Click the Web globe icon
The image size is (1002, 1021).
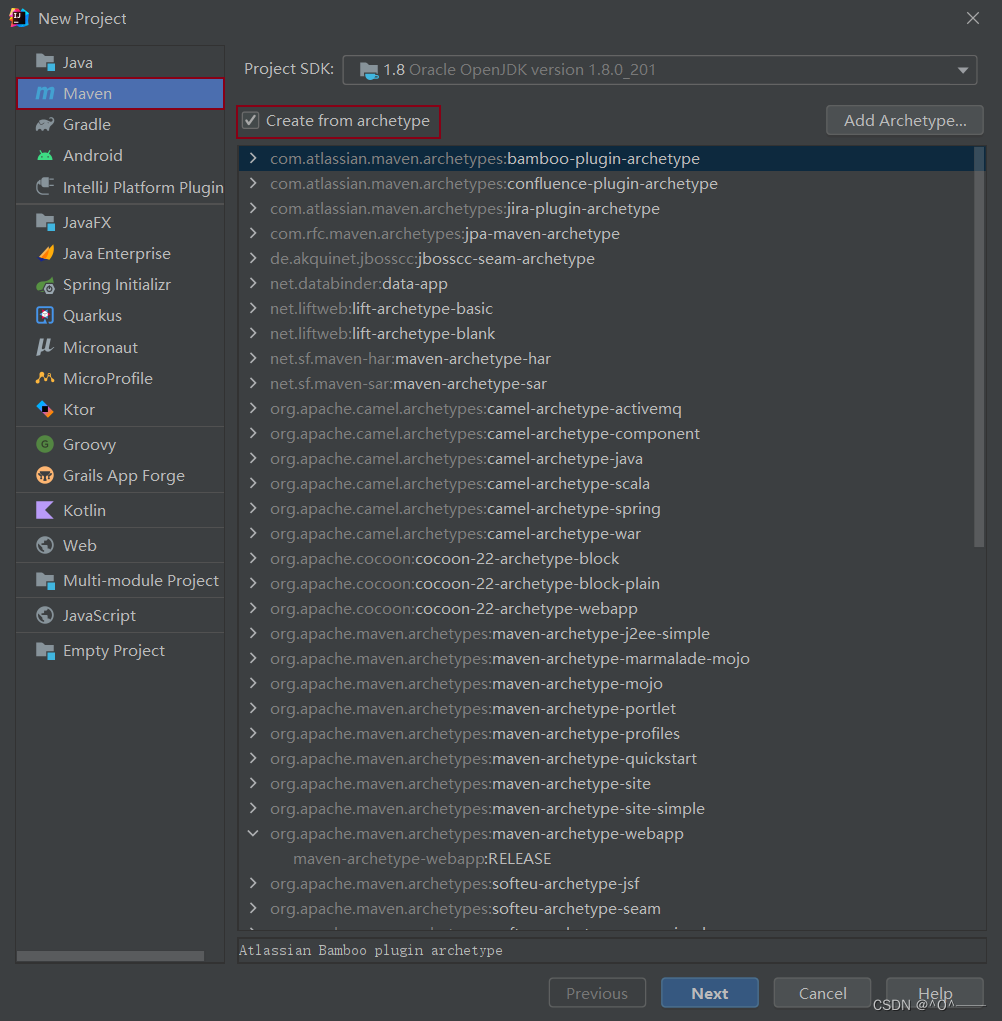pyautogui.click(x=45, y=546)
